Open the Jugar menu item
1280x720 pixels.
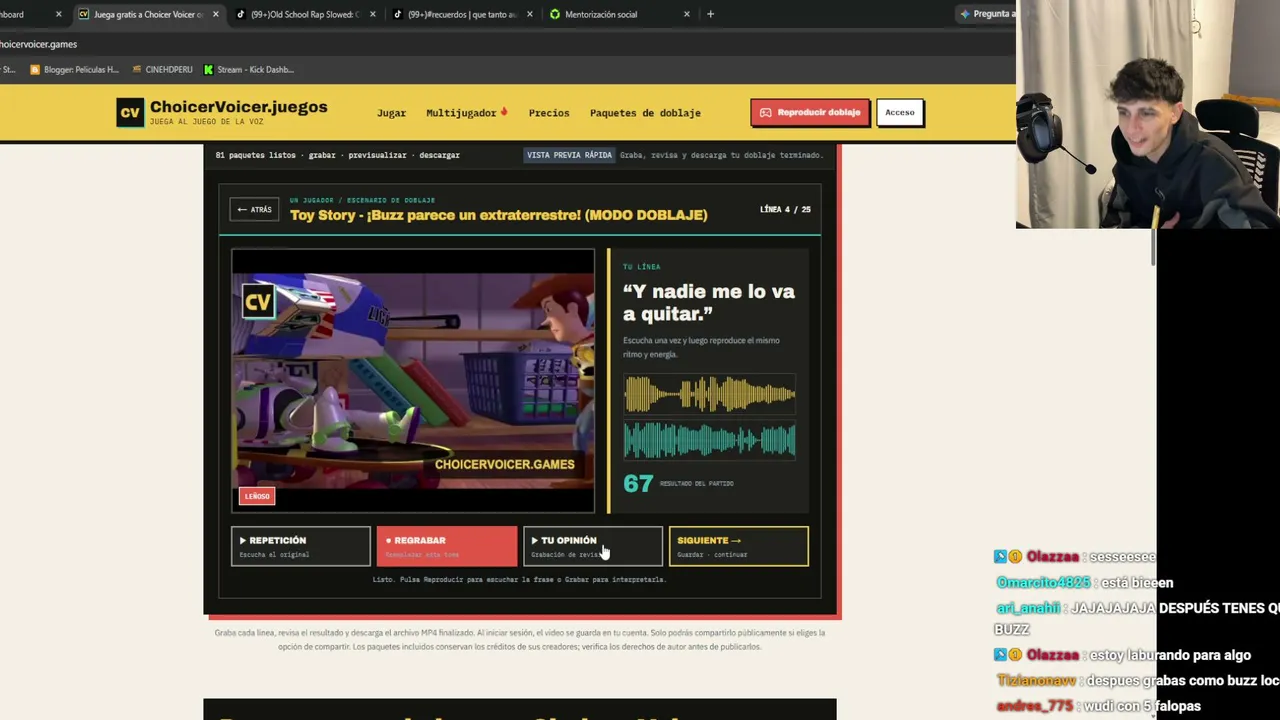[x=391, y=113]
